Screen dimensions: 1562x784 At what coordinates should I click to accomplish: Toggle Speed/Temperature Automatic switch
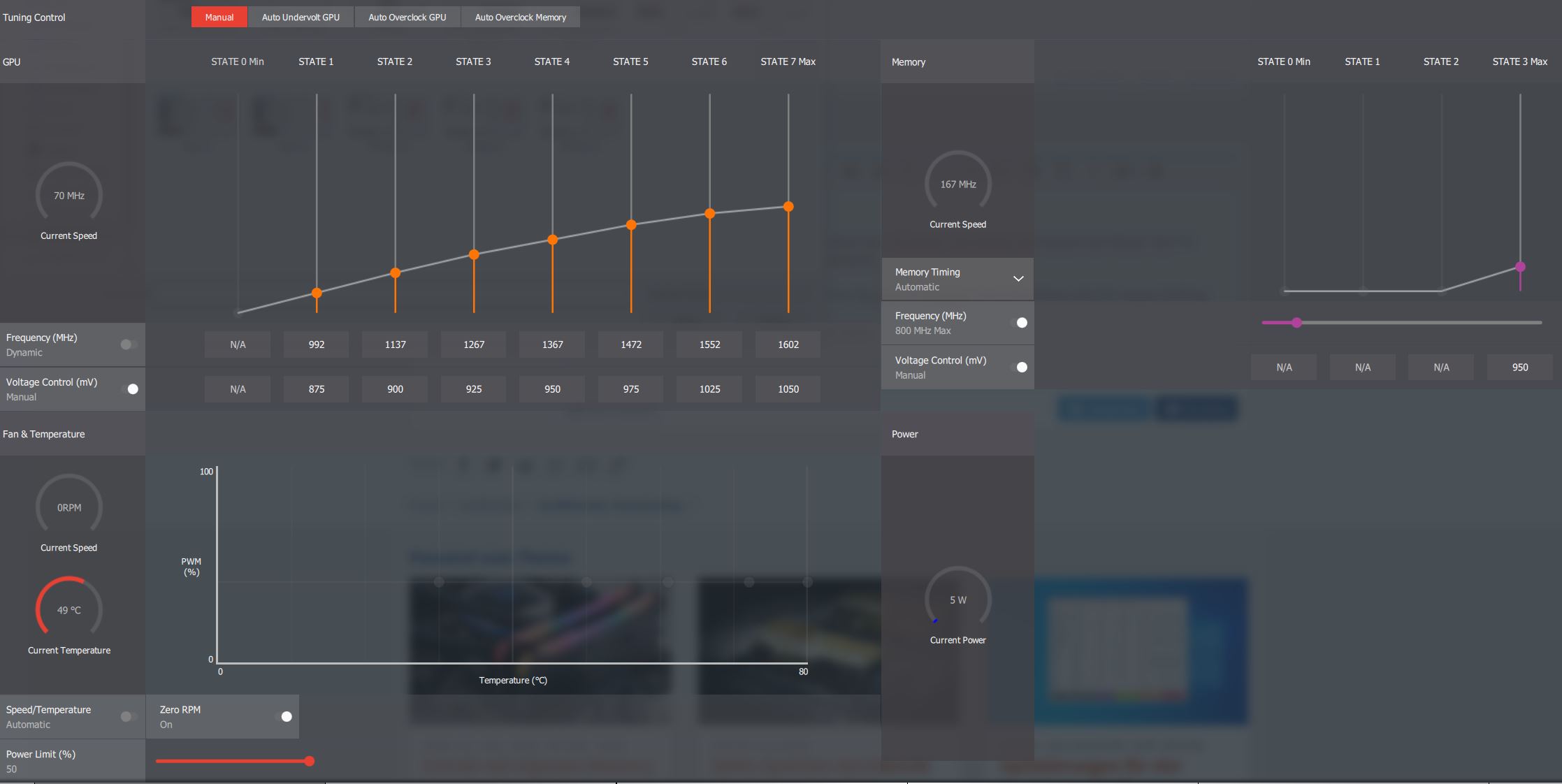(129, 717)
